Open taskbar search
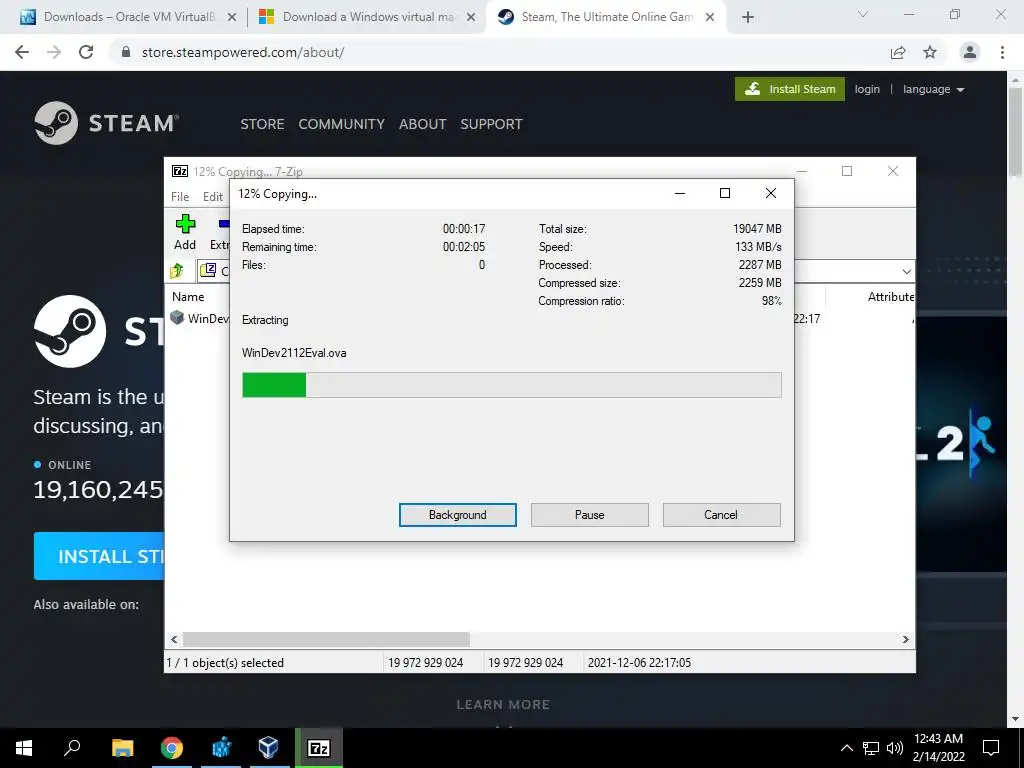The image size is (1024, 768). click(x=72, y=748)
